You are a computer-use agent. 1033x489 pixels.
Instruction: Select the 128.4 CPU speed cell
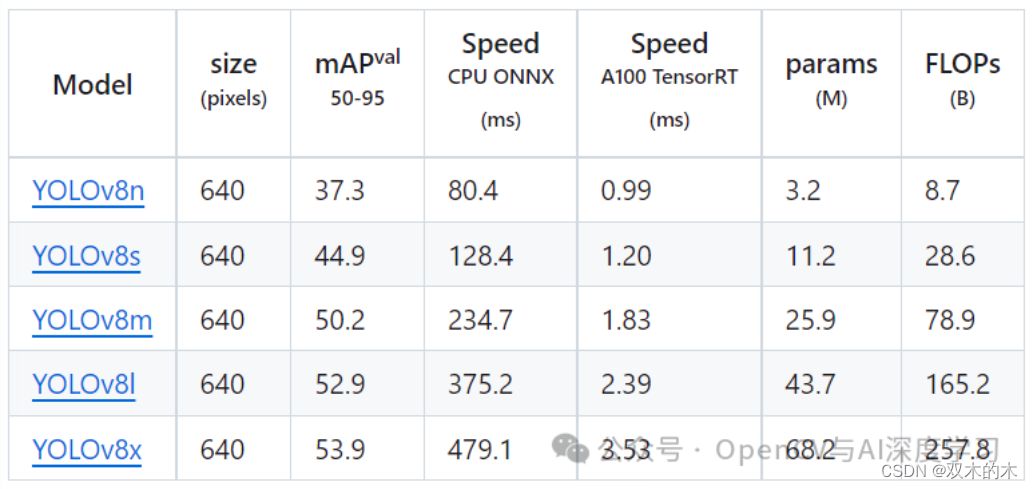click(x=480, y=256)
